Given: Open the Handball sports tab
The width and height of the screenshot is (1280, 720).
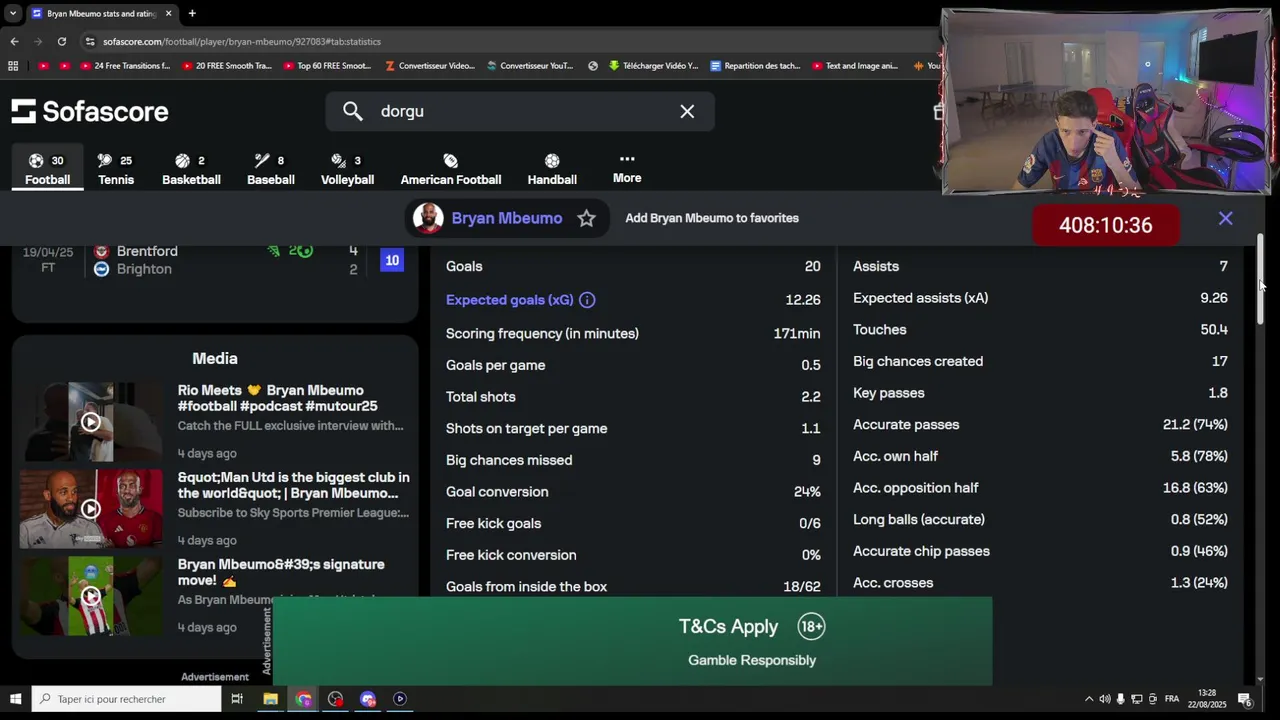Looking at the screenshot, I should [552, 169].
